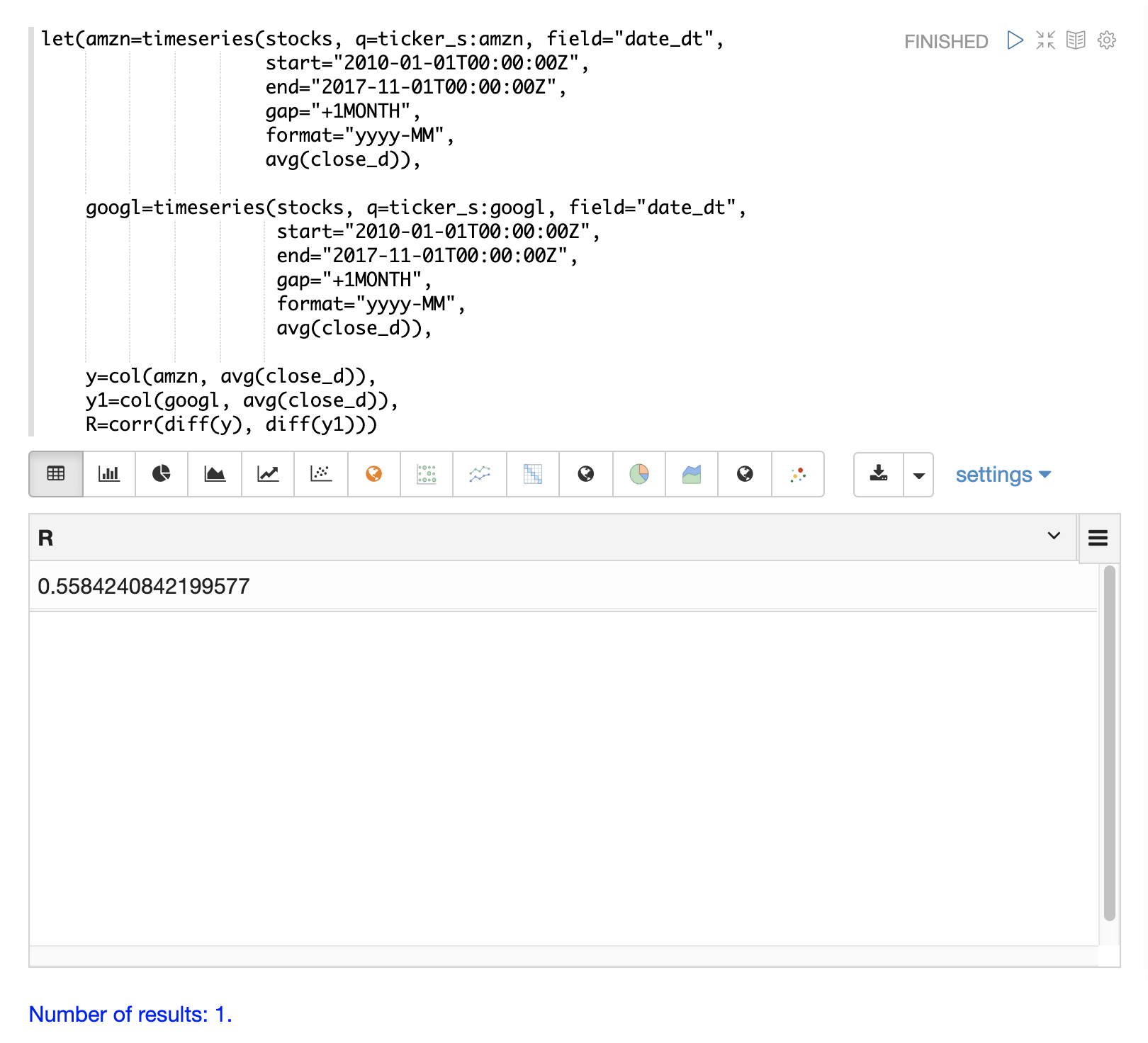Choose the black area chart visualization

click(x=215, y=474)
